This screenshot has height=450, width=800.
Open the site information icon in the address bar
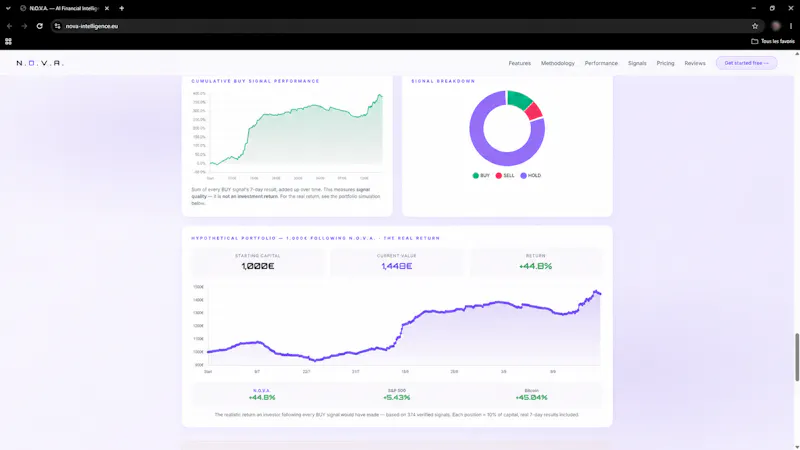58,26
